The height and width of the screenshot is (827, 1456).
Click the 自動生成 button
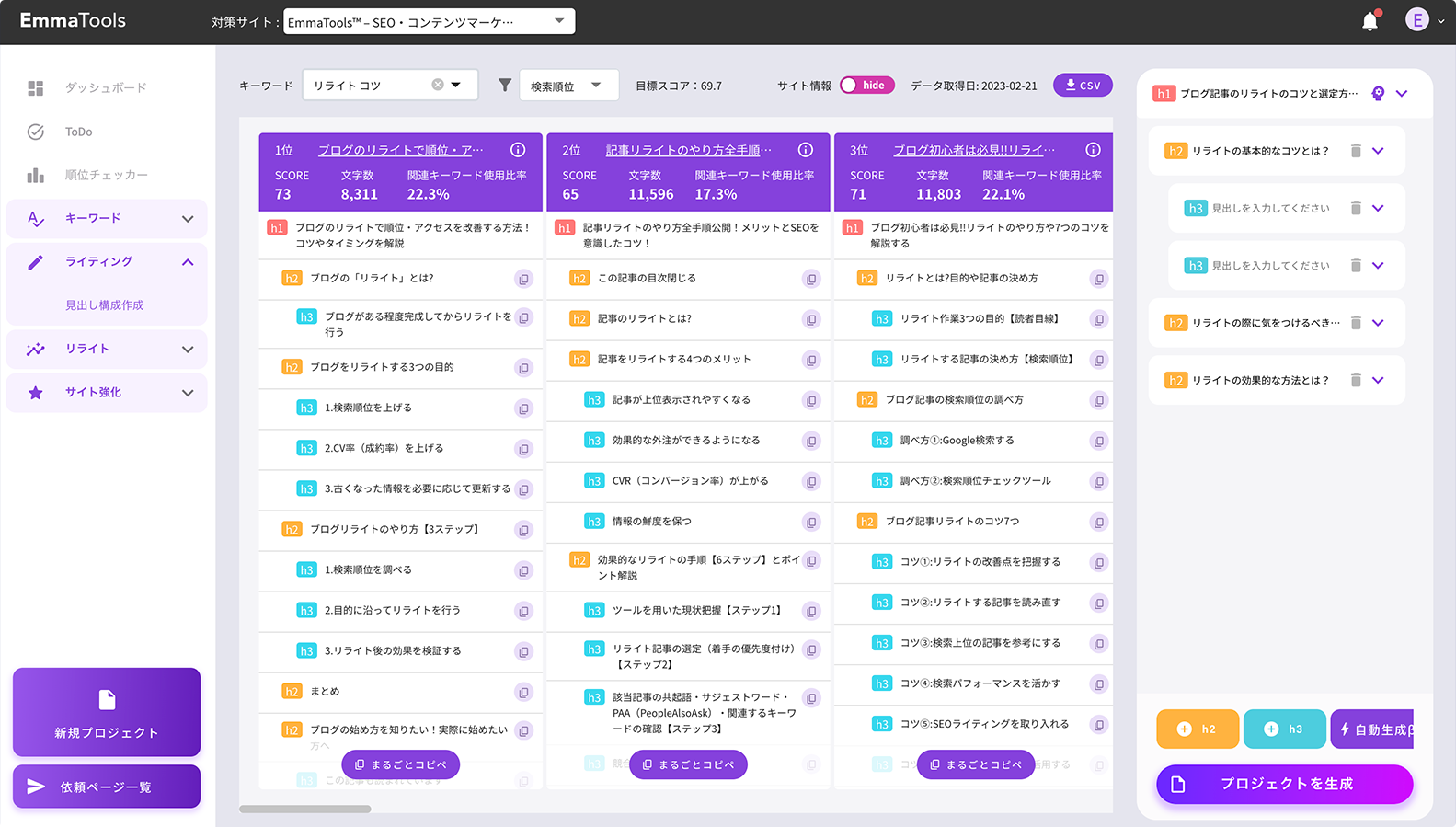coord(1371,729)
